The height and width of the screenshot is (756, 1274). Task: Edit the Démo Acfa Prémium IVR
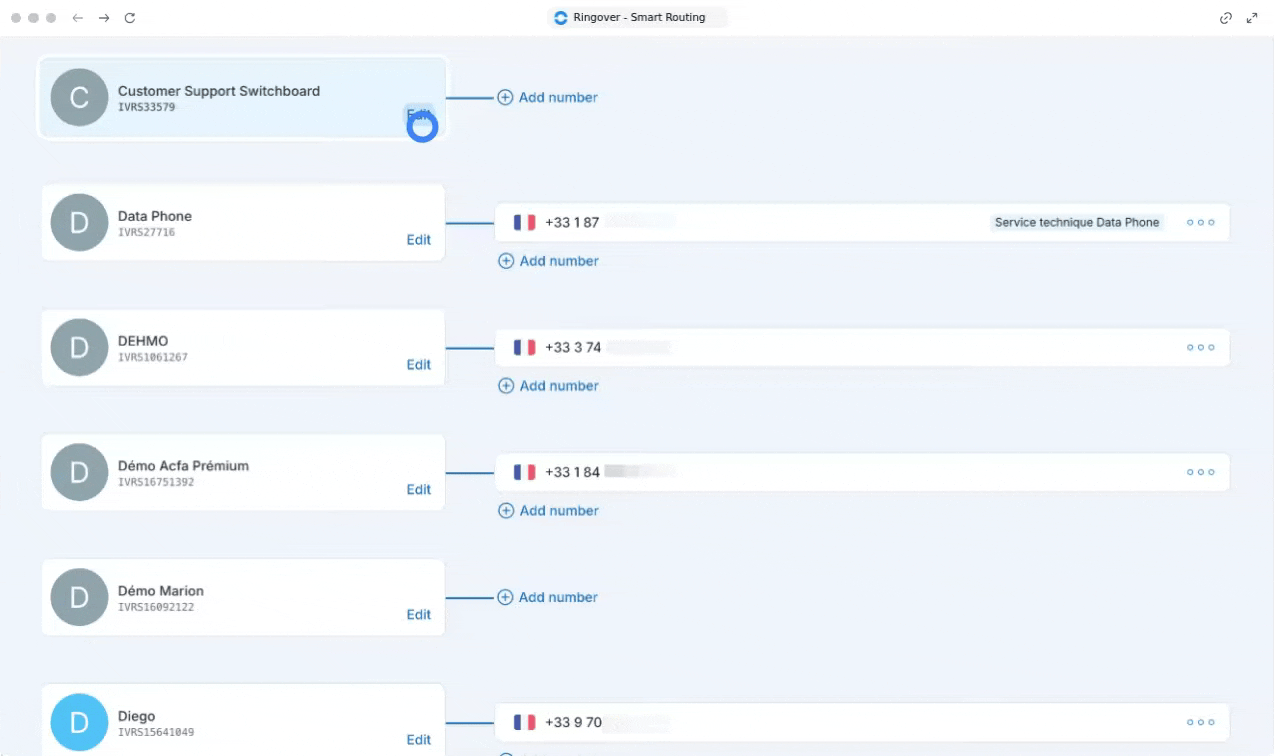[x=419, y=490]
